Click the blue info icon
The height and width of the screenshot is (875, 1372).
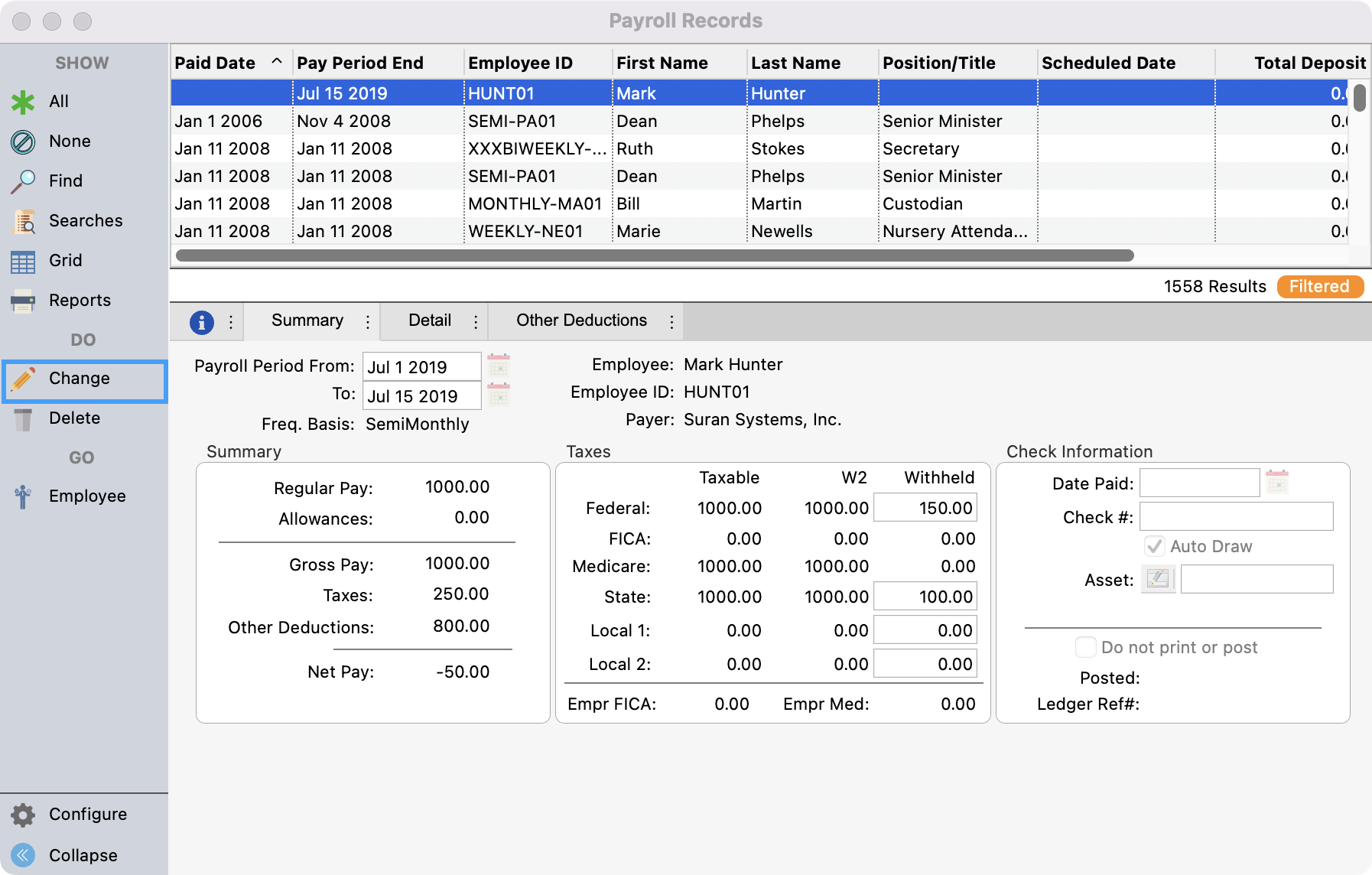point(201,322)
